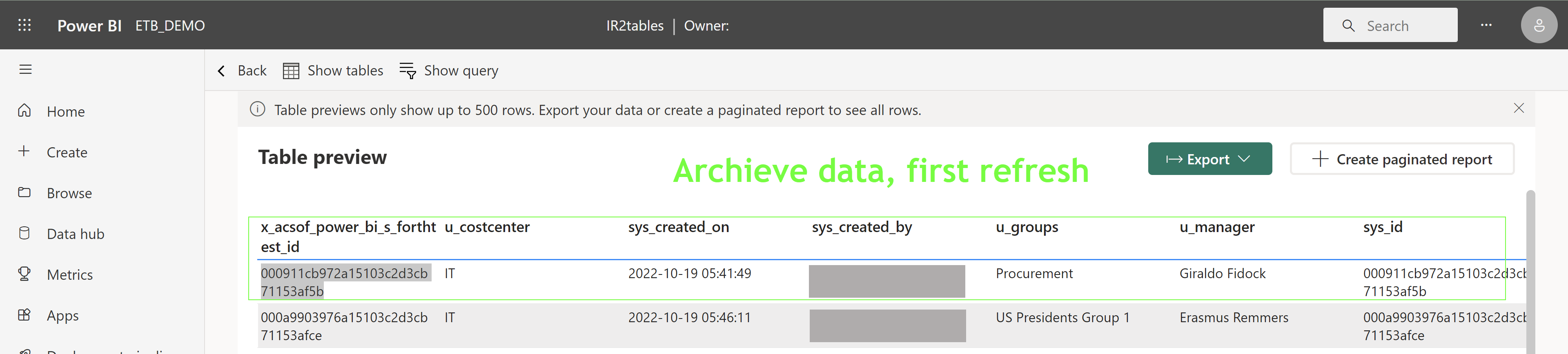Open the Apps icon in sidebar
The width and height of the screenshot is (1568, 354).
click(24, 315)
